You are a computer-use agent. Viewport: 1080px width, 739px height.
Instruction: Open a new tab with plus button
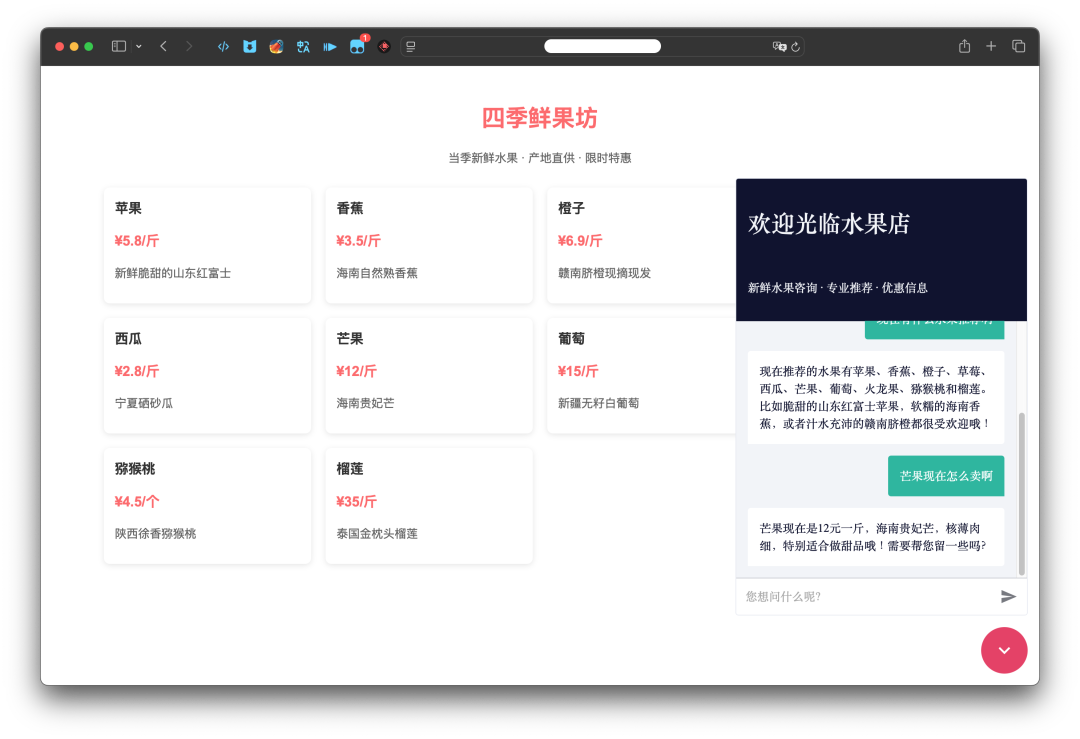pyautogui.click(x=991, y=46)
